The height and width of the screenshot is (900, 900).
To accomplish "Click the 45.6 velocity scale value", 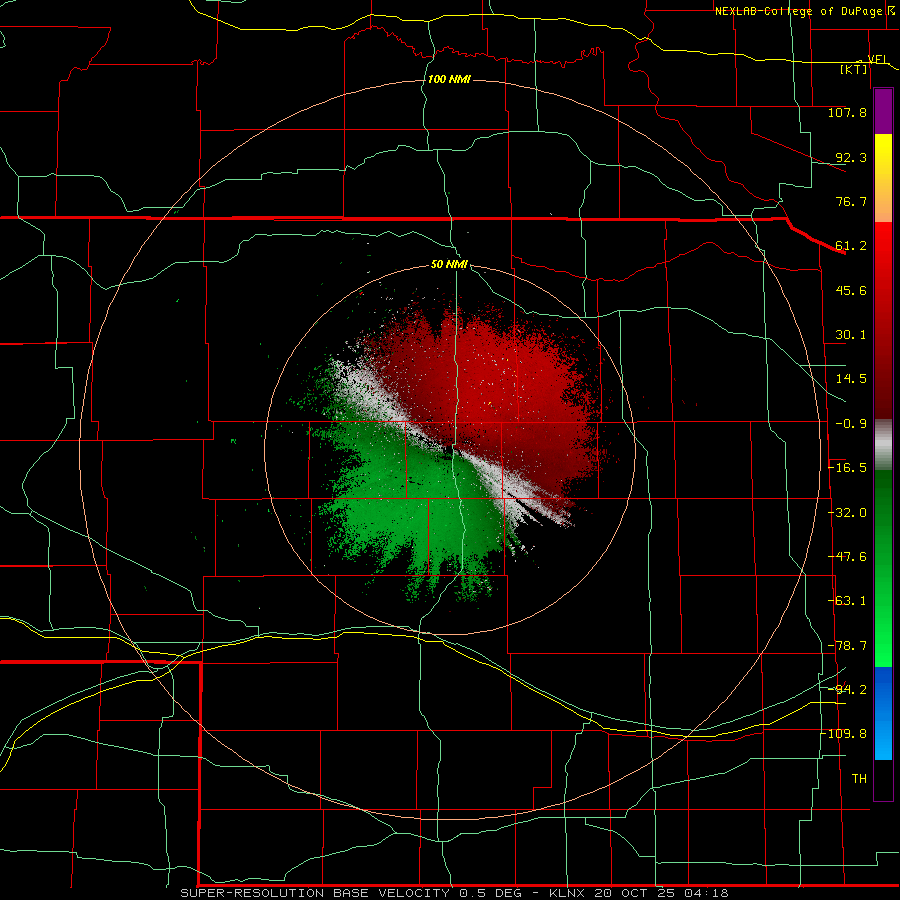I will pyautogui.click(x=851, y=290).
